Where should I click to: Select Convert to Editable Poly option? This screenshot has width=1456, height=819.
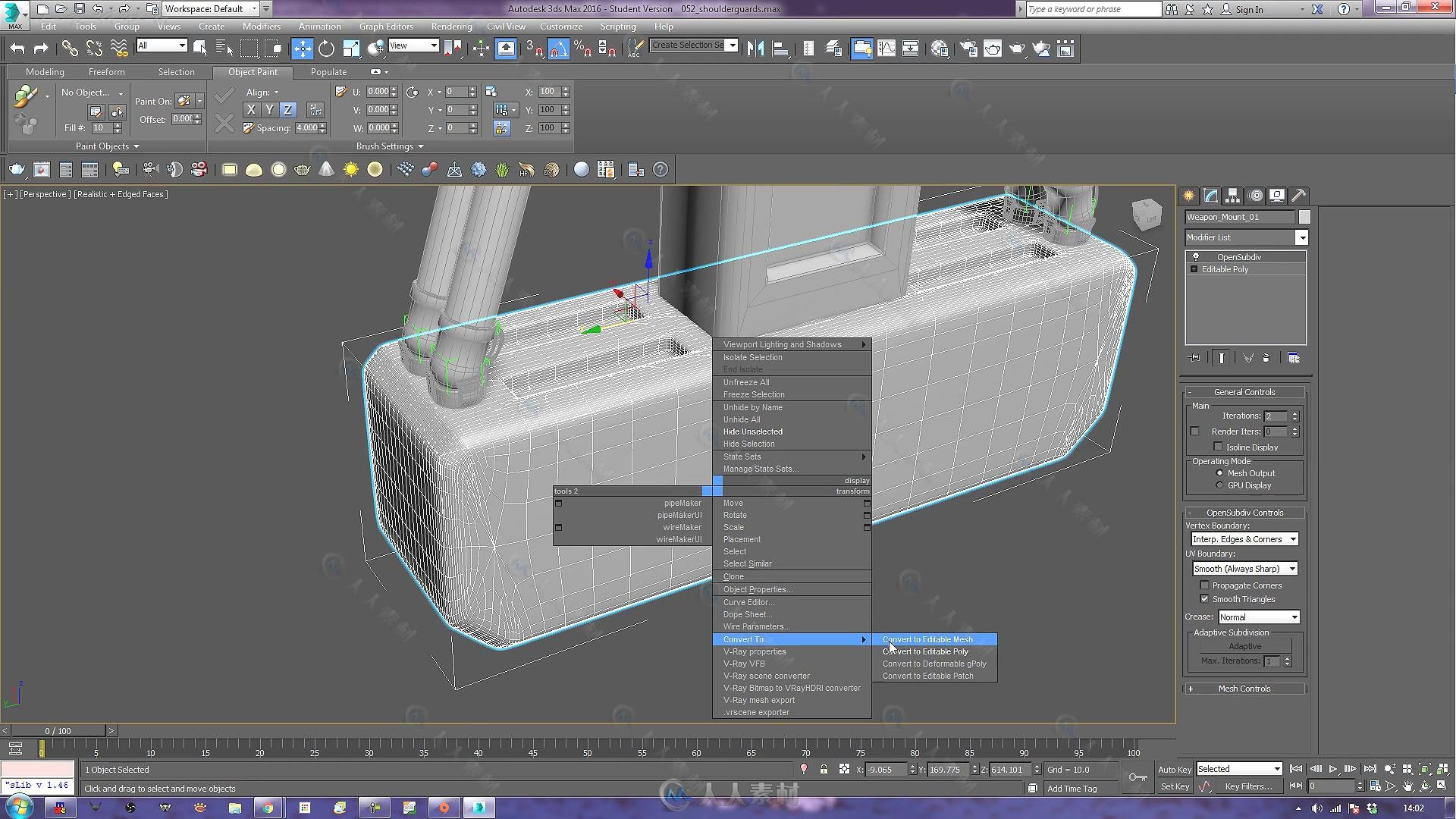925,651
